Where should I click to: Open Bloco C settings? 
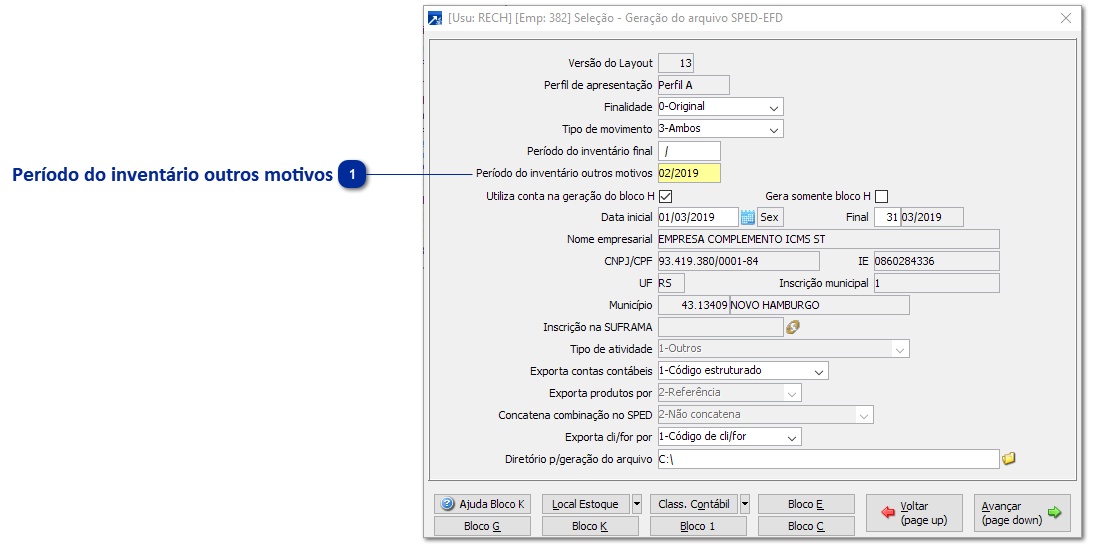click(806, 526)
